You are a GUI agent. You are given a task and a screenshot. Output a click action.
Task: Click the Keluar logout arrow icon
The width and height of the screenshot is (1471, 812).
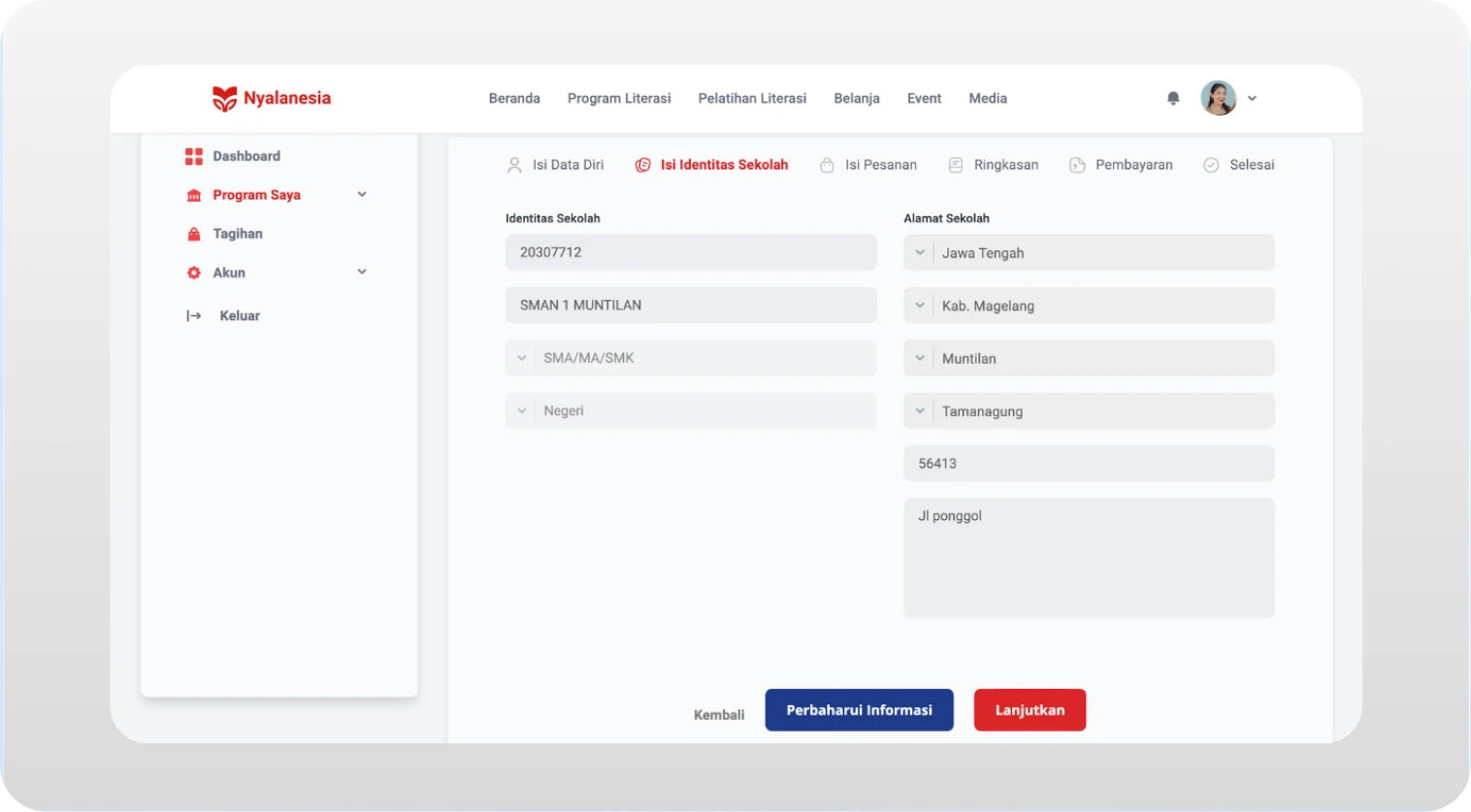pyautogui.click(x=194, y=315)
